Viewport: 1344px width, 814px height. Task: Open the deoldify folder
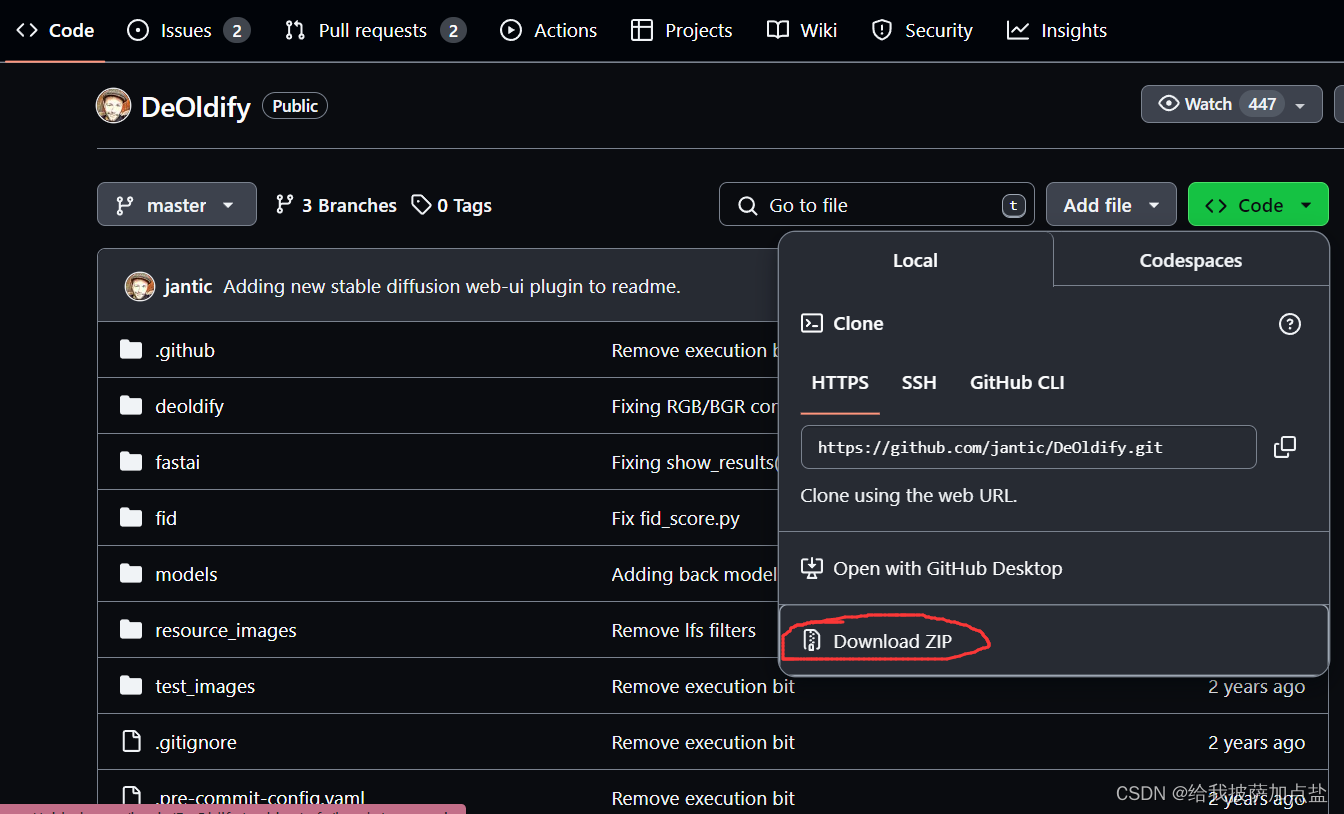[189, 406]
